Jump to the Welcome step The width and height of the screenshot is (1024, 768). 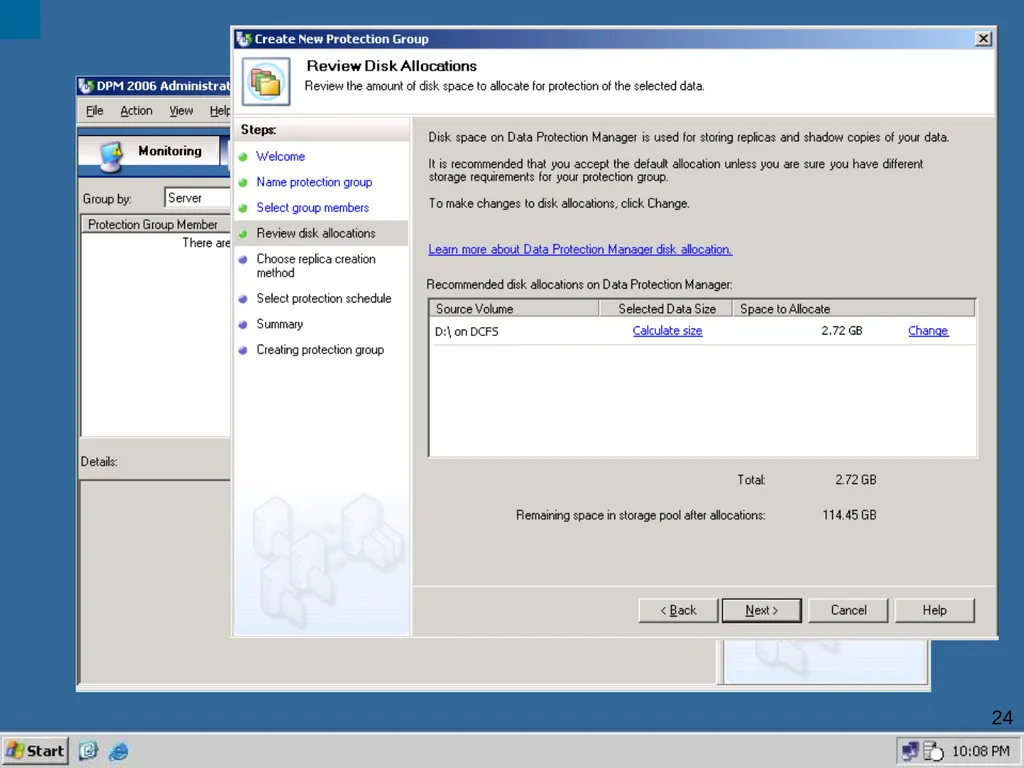coord(280,156)
